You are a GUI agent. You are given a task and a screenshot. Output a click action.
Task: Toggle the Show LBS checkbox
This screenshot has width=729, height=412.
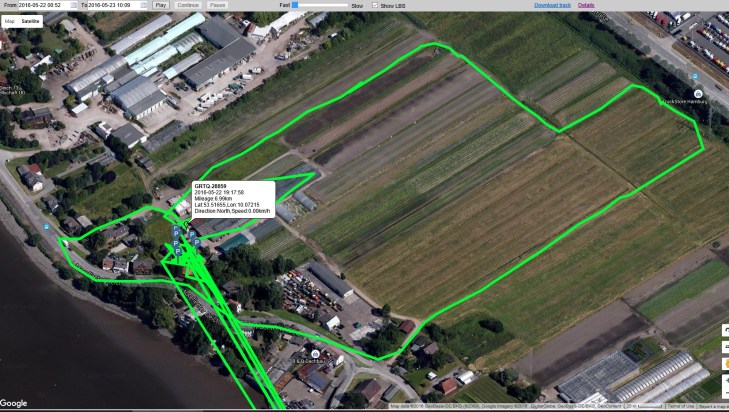[x=374, y=5]
